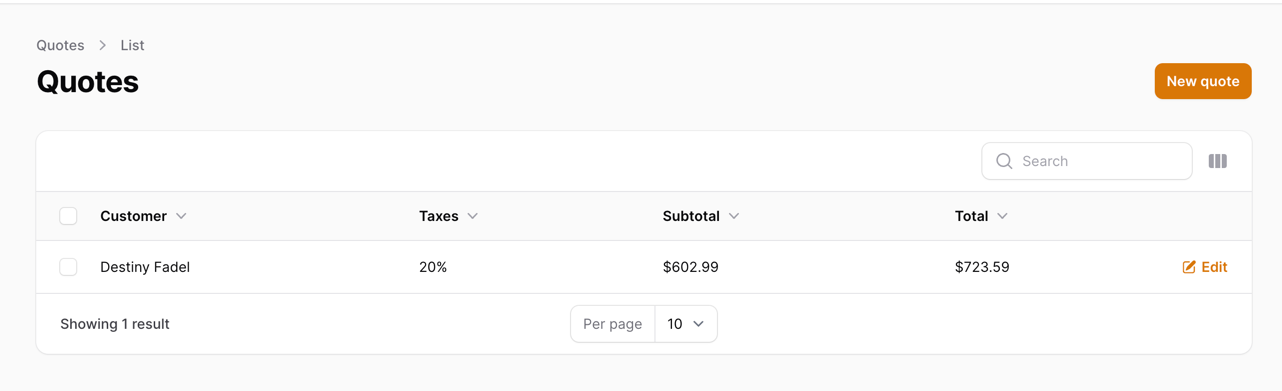
Task: Create a New quote
Action: (x=1203, y=81)
